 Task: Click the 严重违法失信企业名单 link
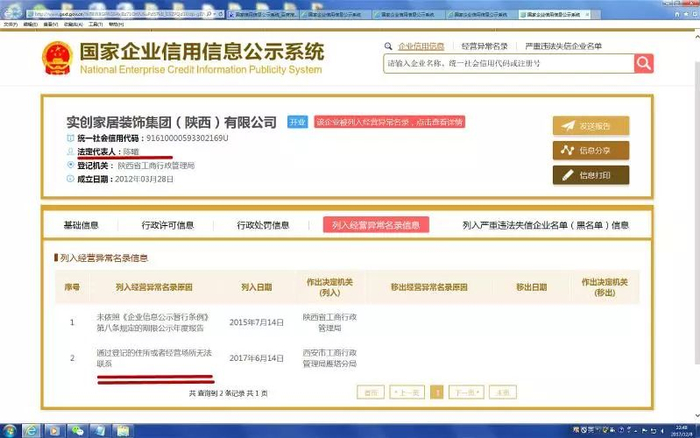(x=563, y=46)
